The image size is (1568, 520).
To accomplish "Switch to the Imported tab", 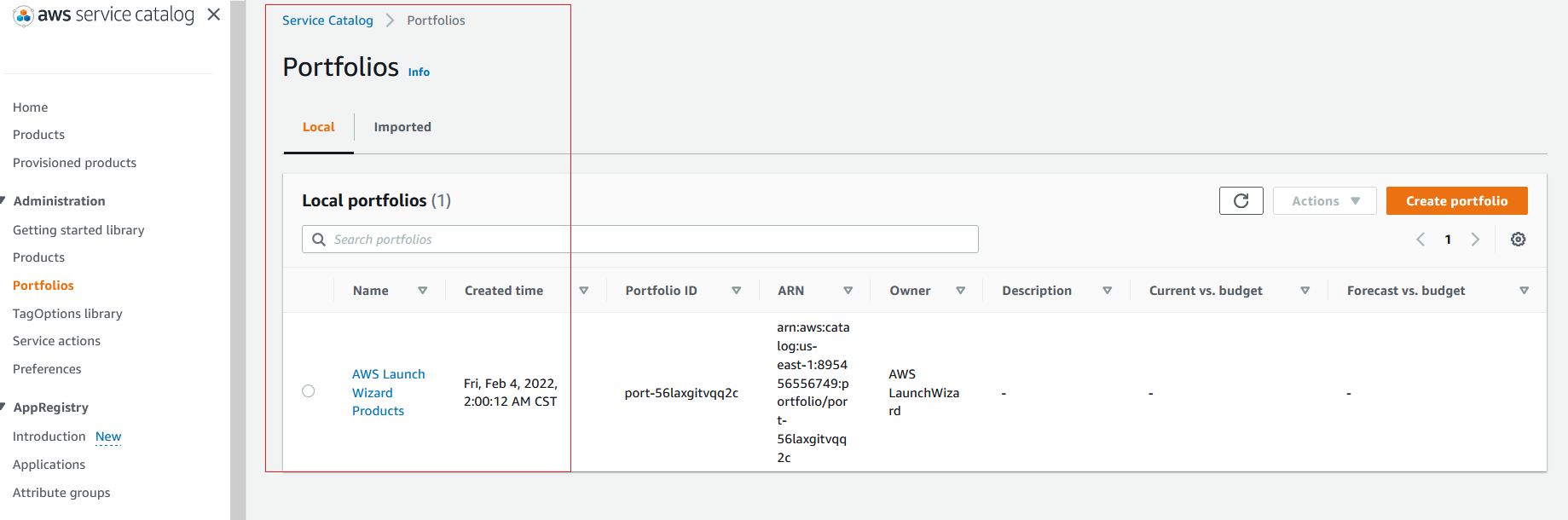I will pos(402,127).
